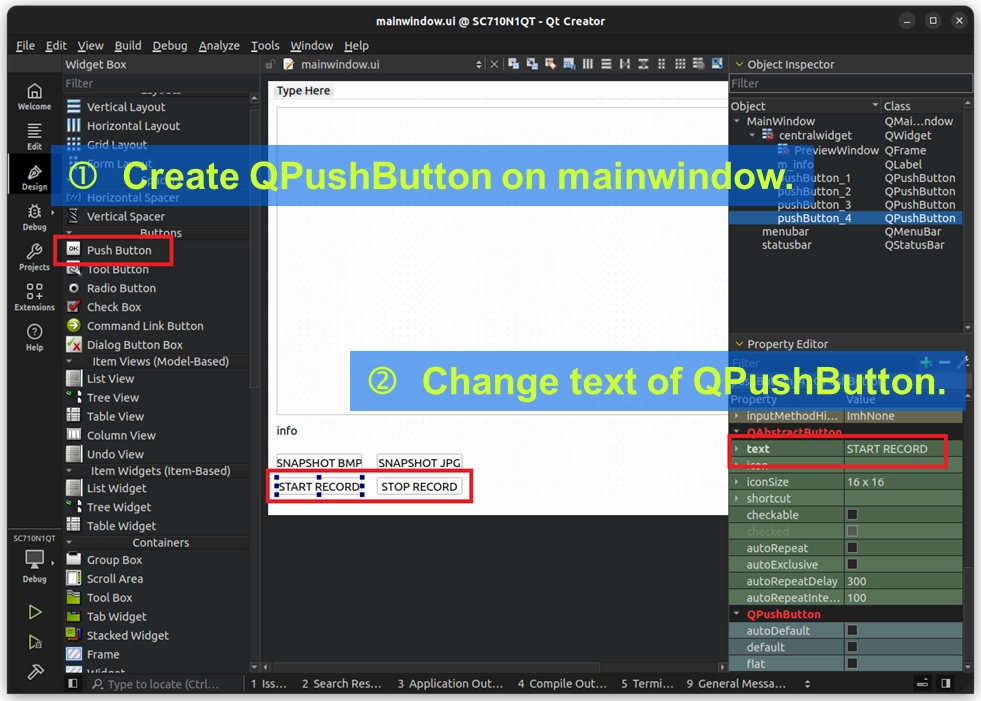Screen dimensions: 981x701
Task: Open Compile Output pane
Action: click(x=562, y=683)
